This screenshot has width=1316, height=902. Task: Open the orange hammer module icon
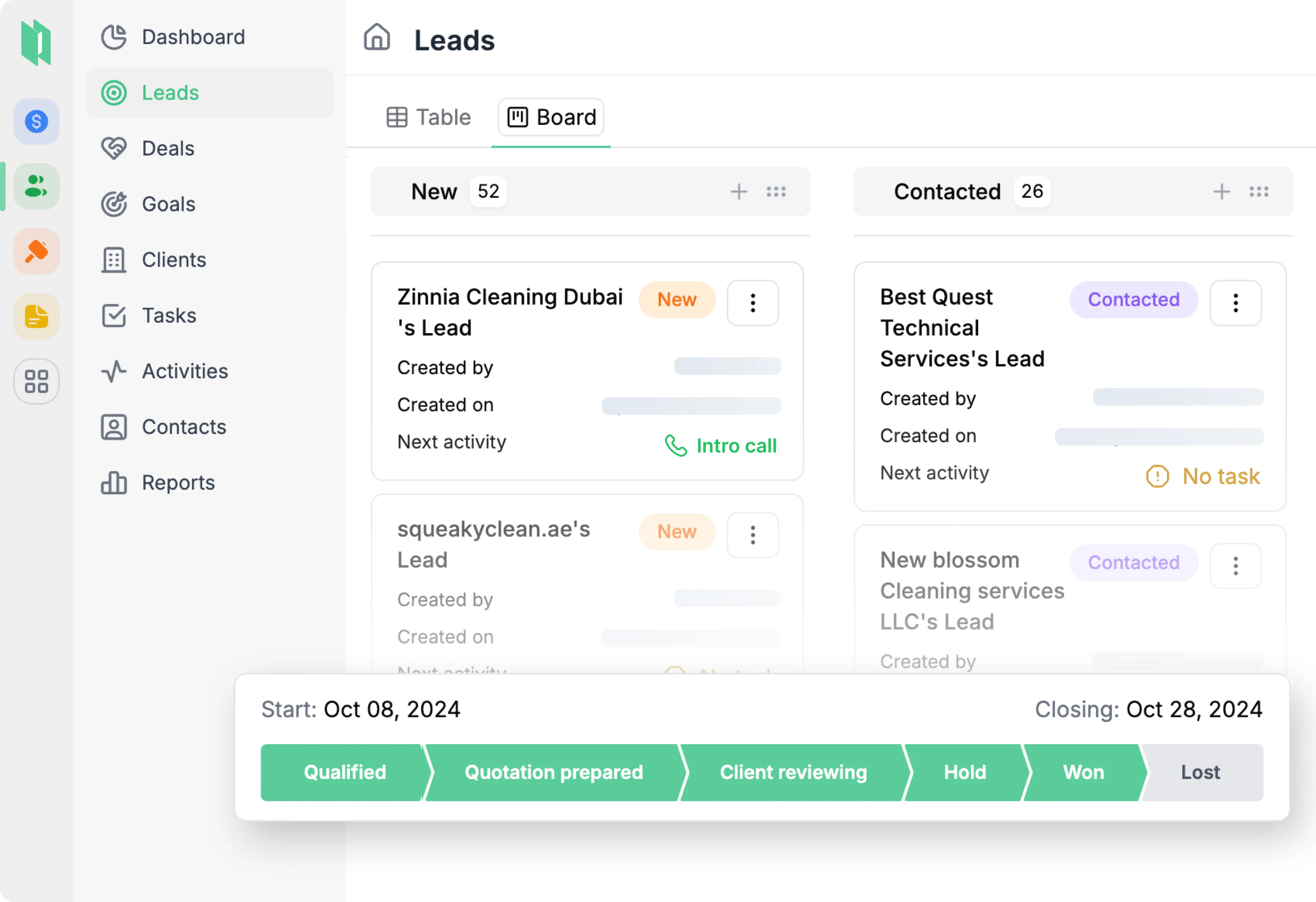point(36,251)
